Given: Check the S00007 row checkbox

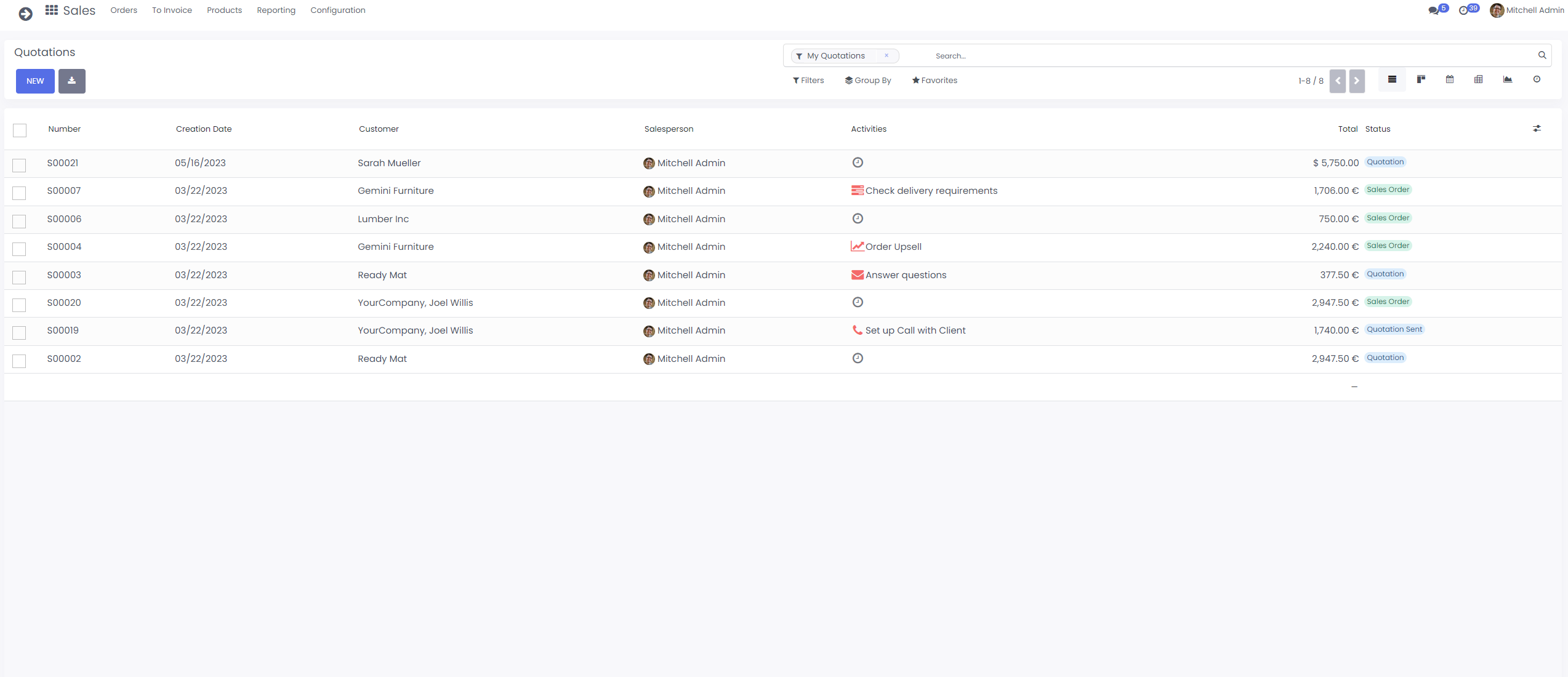Looking at the screenshot, I should pos(20,193).
